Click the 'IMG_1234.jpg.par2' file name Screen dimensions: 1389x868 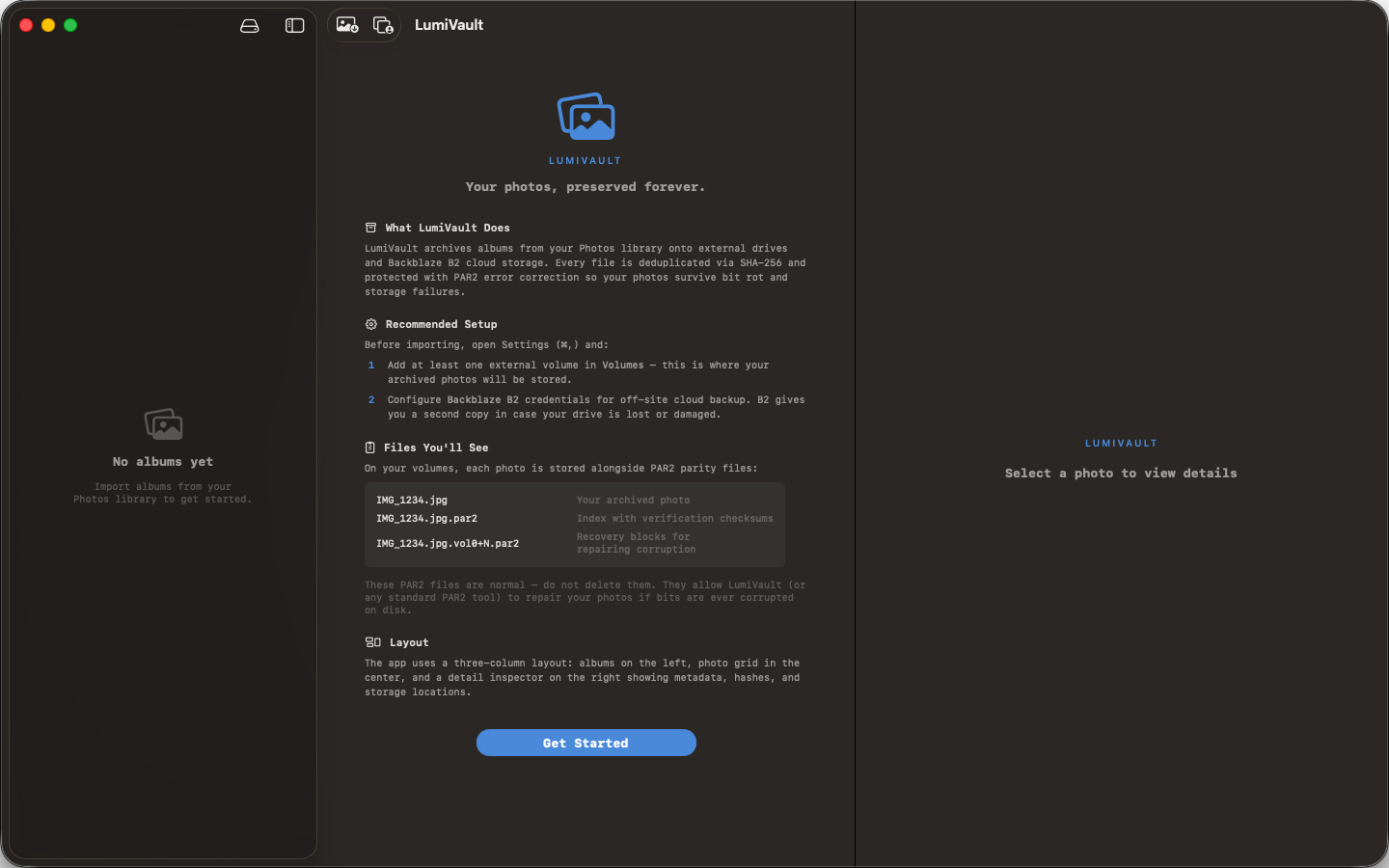426,519
